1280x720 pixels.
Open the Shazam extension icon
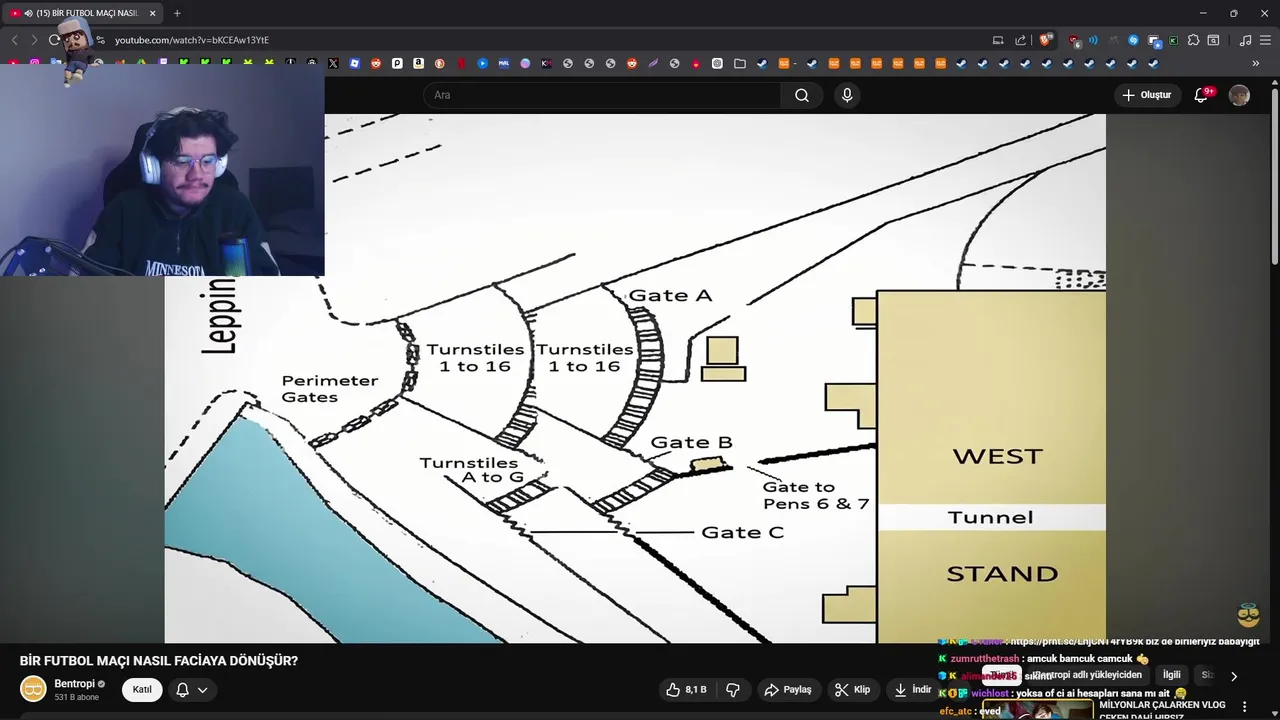1133,40
